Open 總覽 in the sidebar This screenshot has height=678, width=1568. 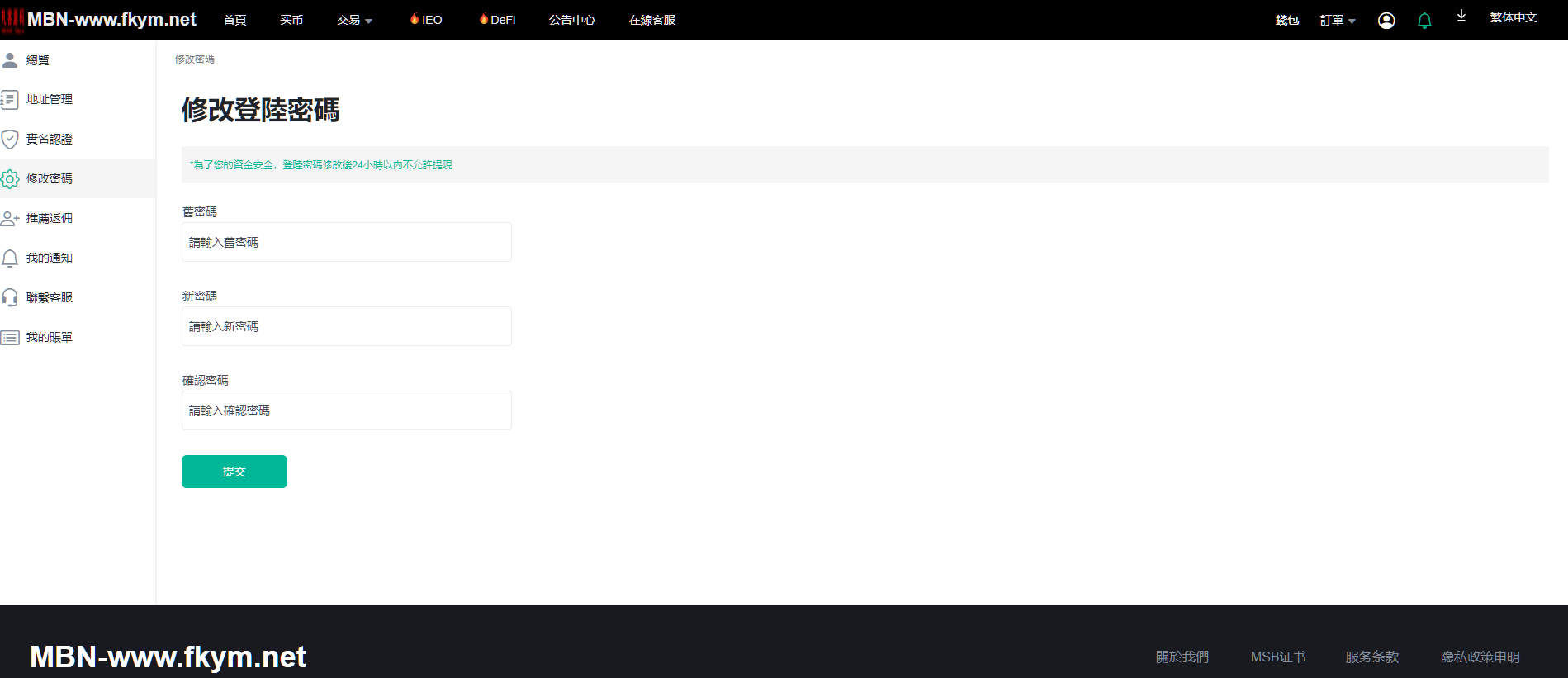[37, 60]
